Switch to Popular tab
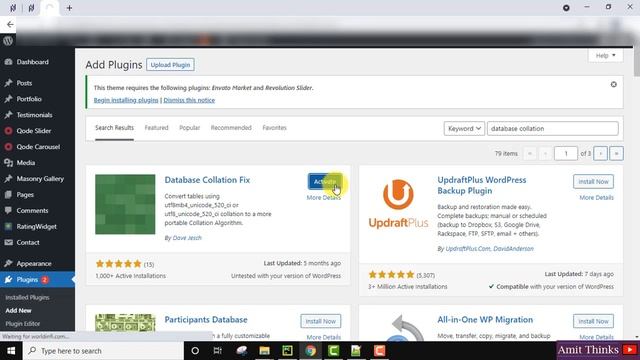The height and width of the screenshot is (360, 640). tap(189, 128)
